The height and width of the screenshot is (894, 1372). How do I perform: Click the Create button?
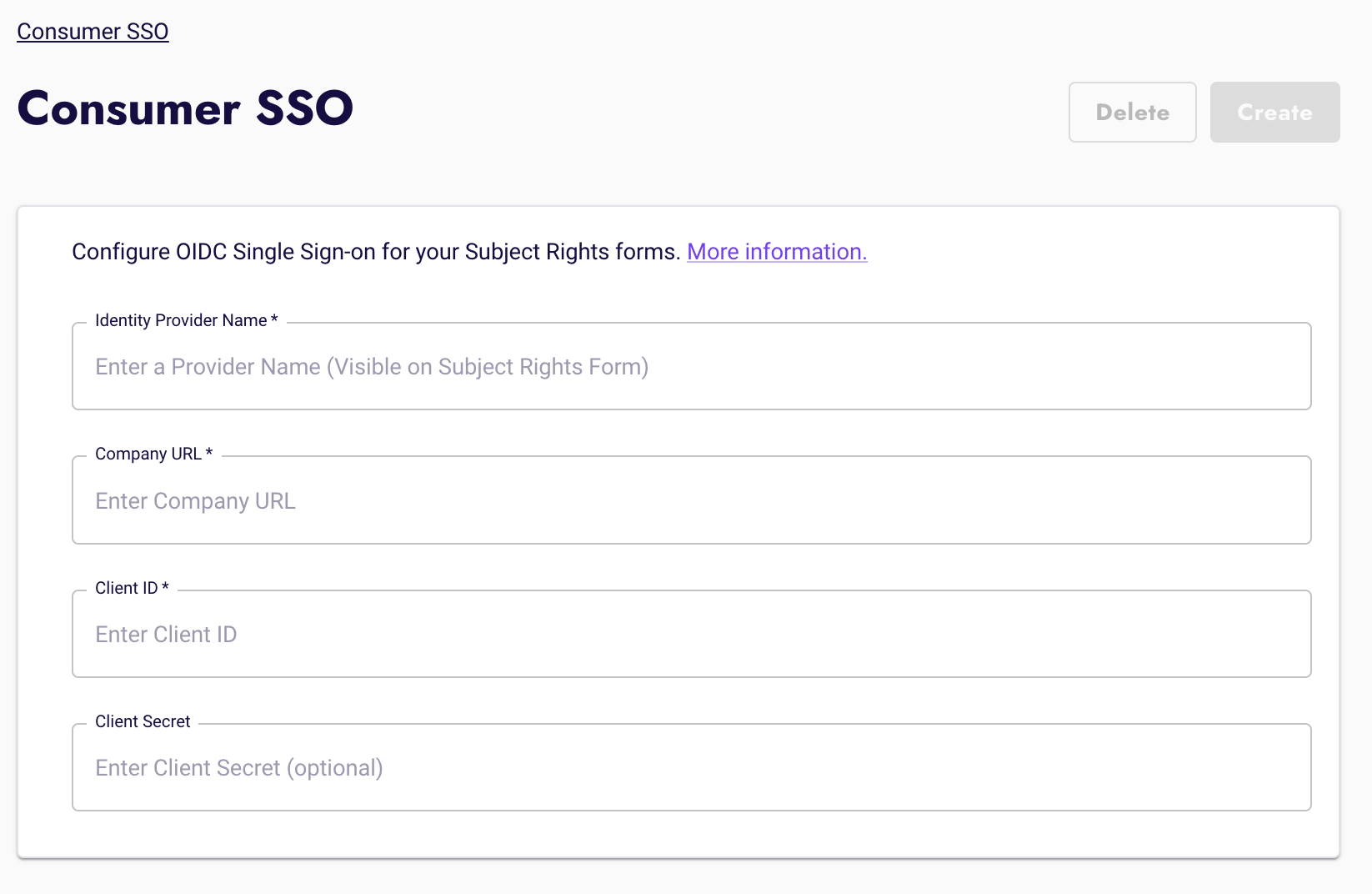click(1274, 112)
